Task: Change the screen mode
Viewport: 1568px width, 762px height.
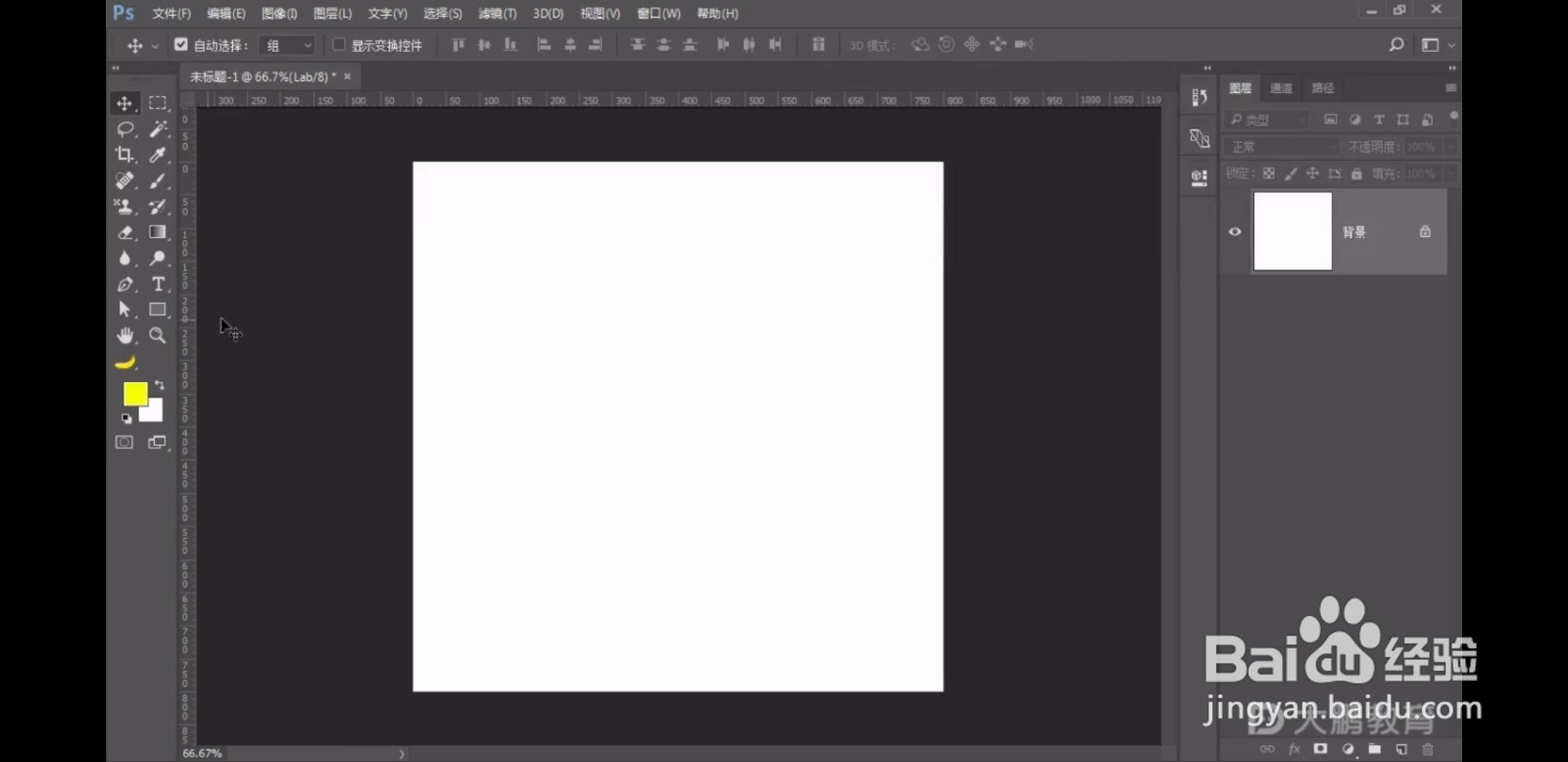Action: pos(157,443)
